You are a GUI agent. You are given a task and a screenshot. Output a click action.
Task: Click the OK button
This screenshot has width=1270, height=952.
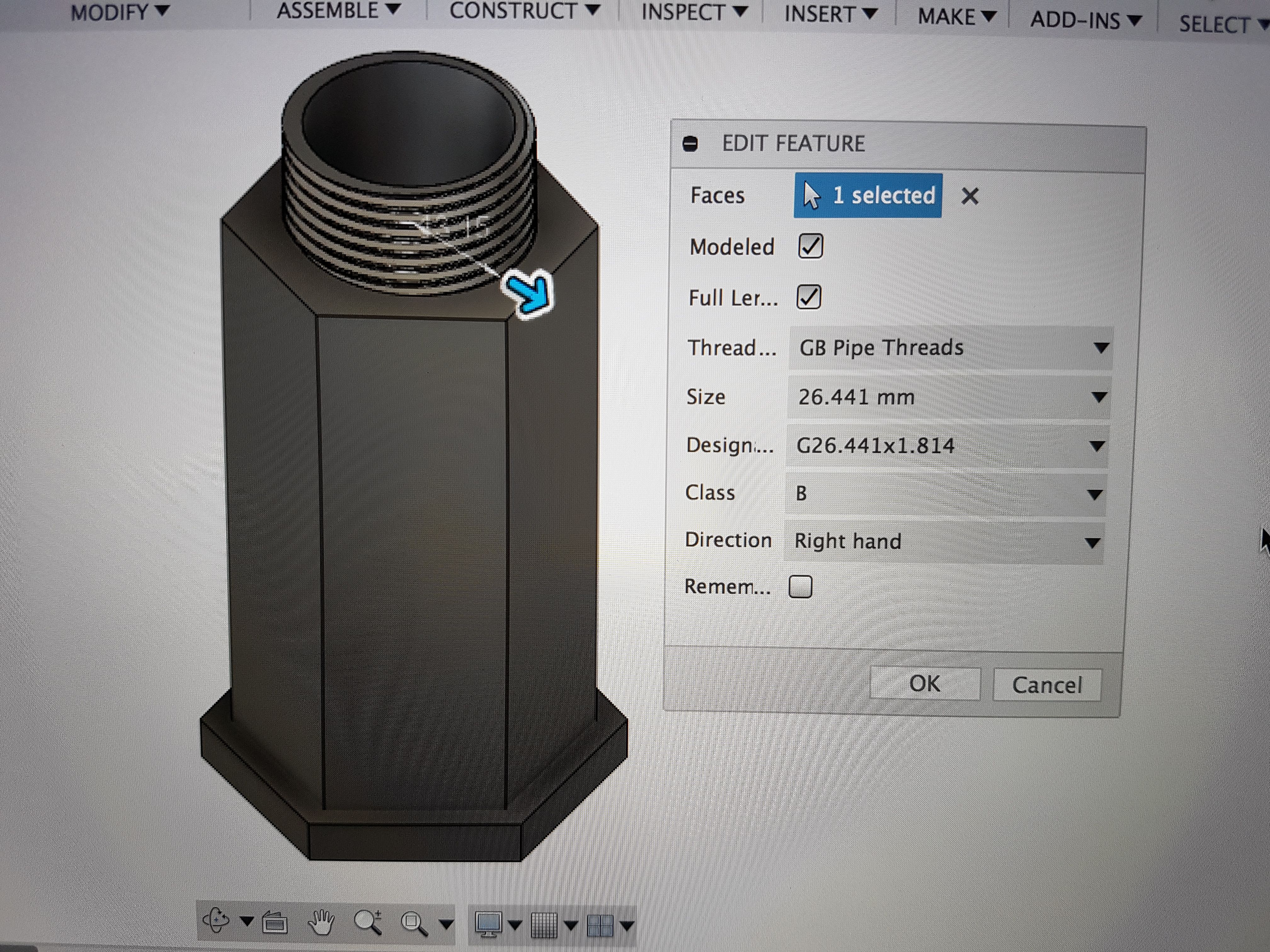tap(925, 683)
